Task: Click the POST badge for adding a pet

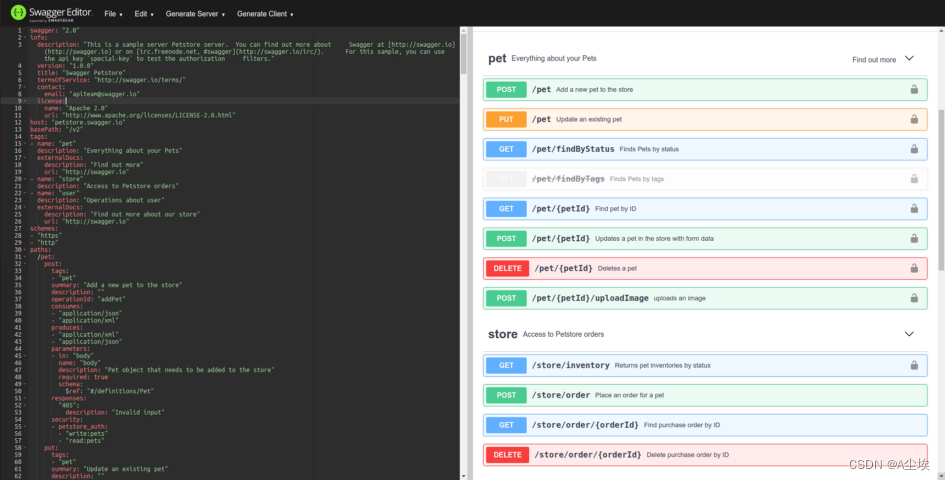Action: 506,89
